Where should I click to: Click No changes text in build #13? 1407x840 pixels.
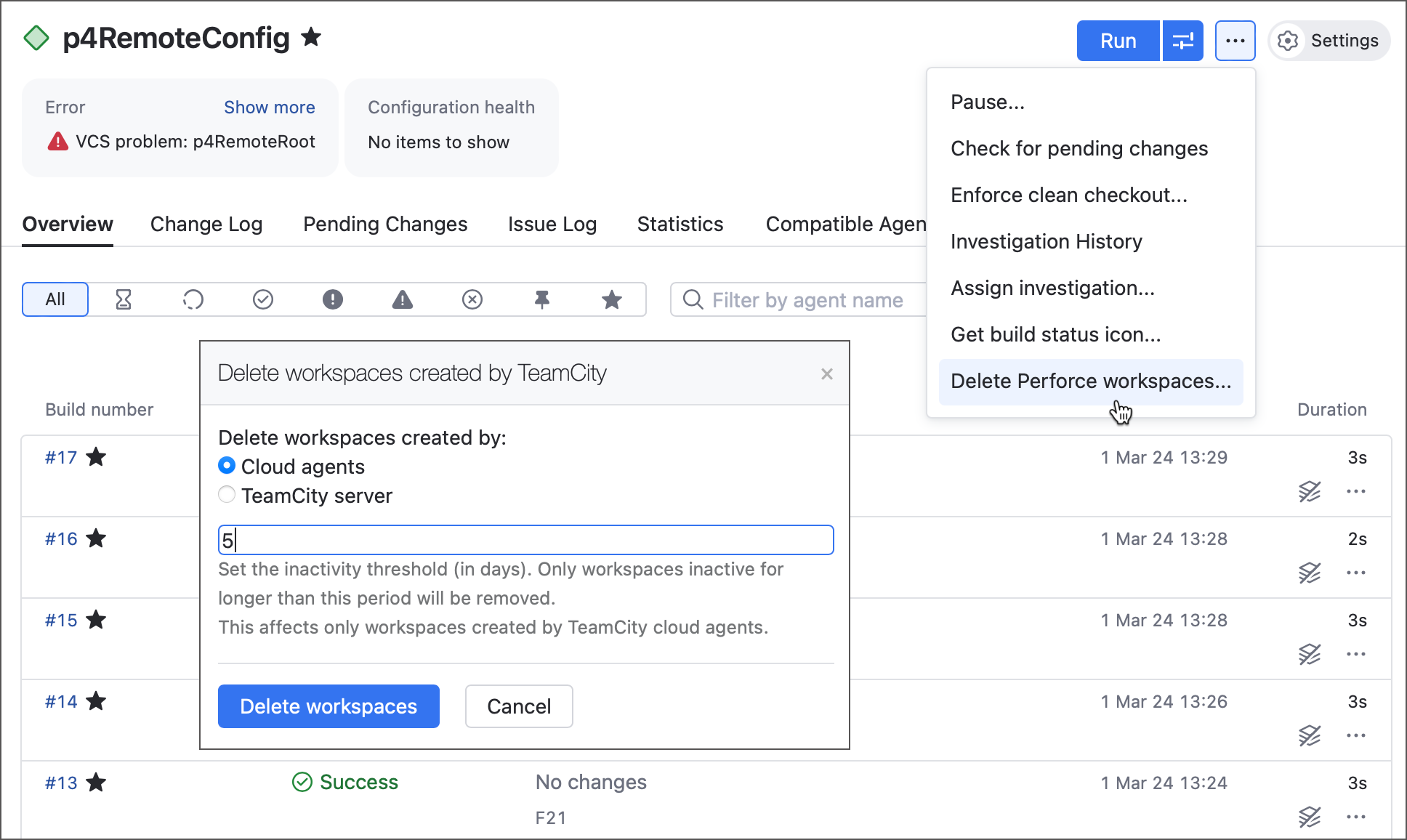(x=591, y=782)
